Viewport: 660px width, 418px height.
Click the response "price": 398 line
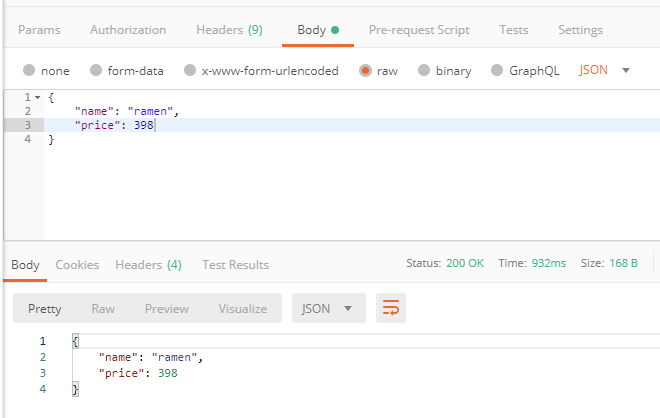(x=138, y=373)
